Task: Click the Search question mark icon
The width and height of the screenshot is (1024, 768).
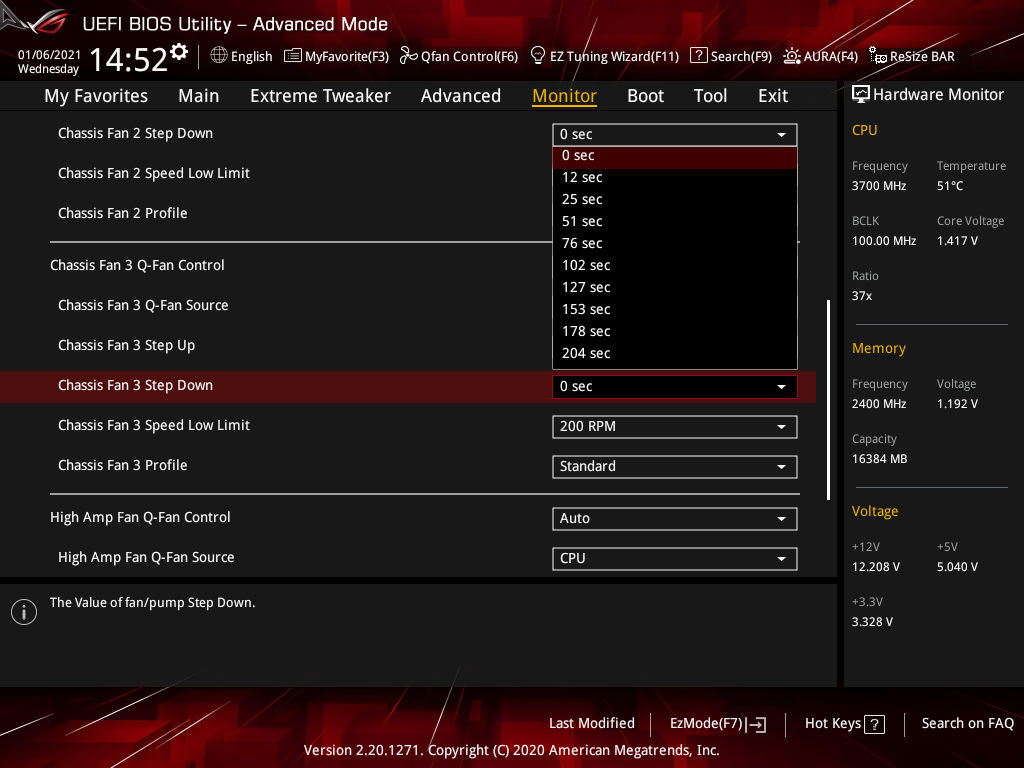Action: pos(698,56)
